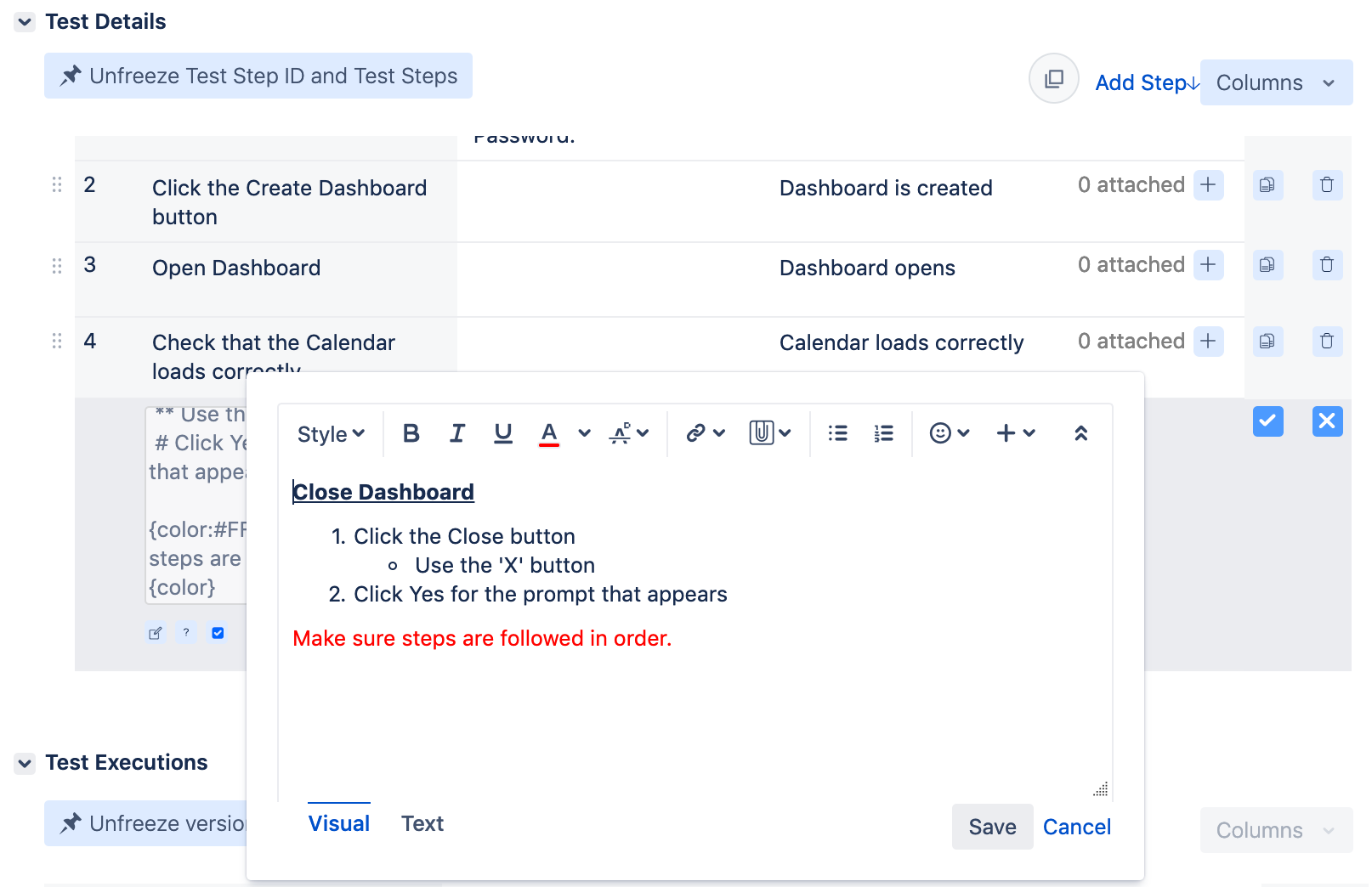Apply bold formatting to selected text
Screen dimensions: 1372x887
click(x=411, y=433)
